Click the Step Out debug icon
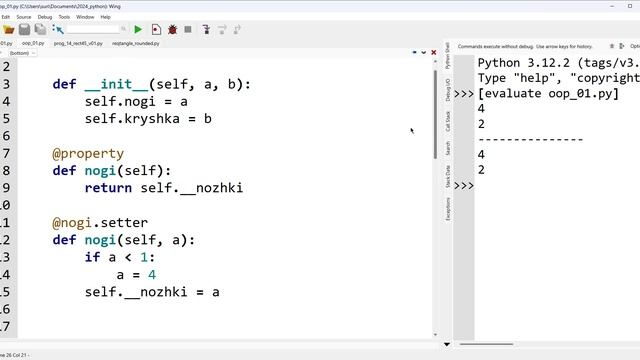640x360 pixels. pyautogui.click(x=237, y=29)
